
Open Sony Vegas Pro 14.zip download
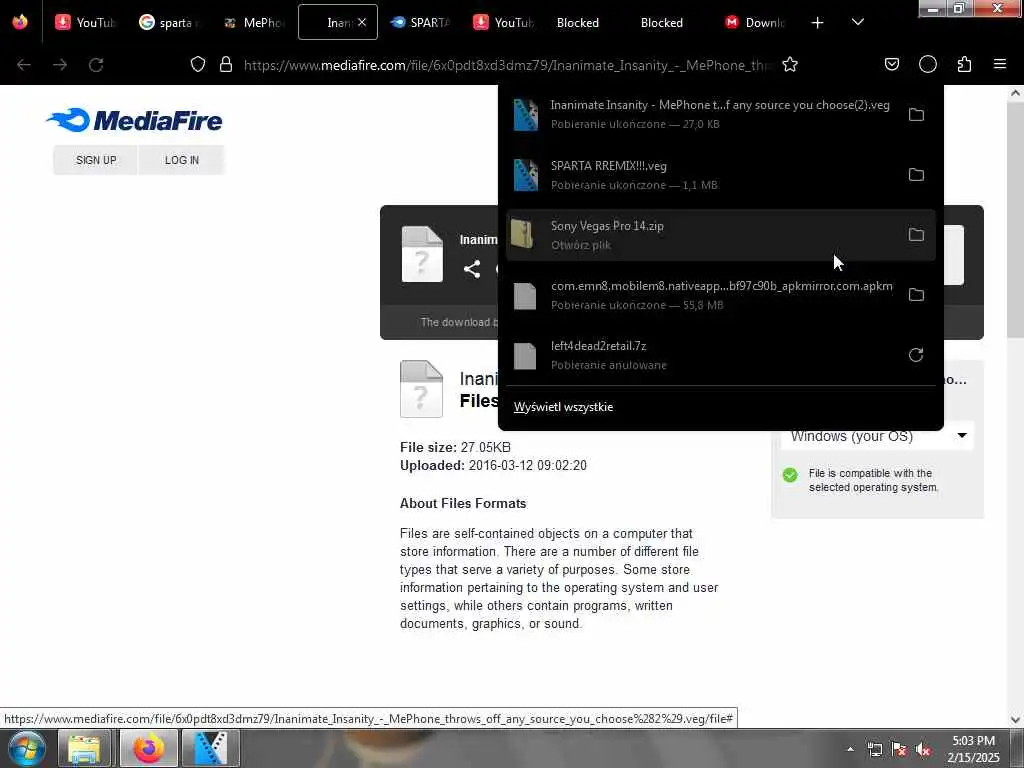coord(702,235)
